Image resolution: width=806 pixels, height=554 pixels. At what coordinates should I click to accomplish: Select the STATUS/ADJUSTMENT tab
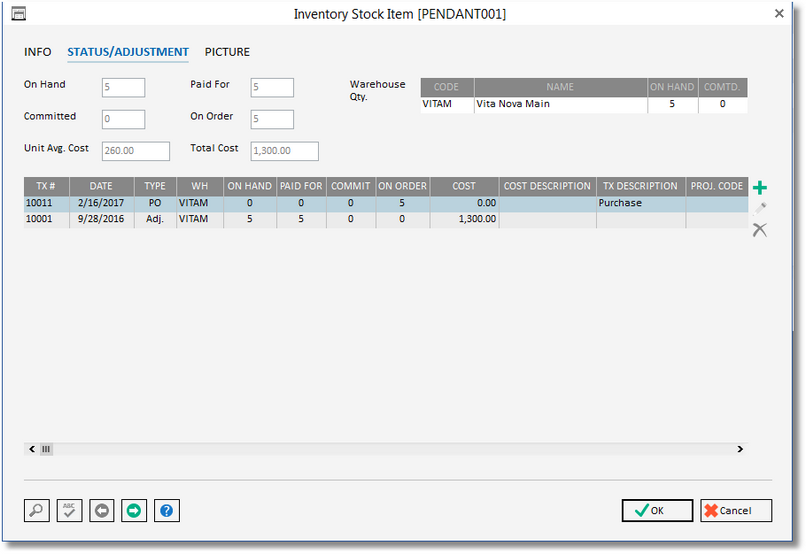tap(128, 52)
